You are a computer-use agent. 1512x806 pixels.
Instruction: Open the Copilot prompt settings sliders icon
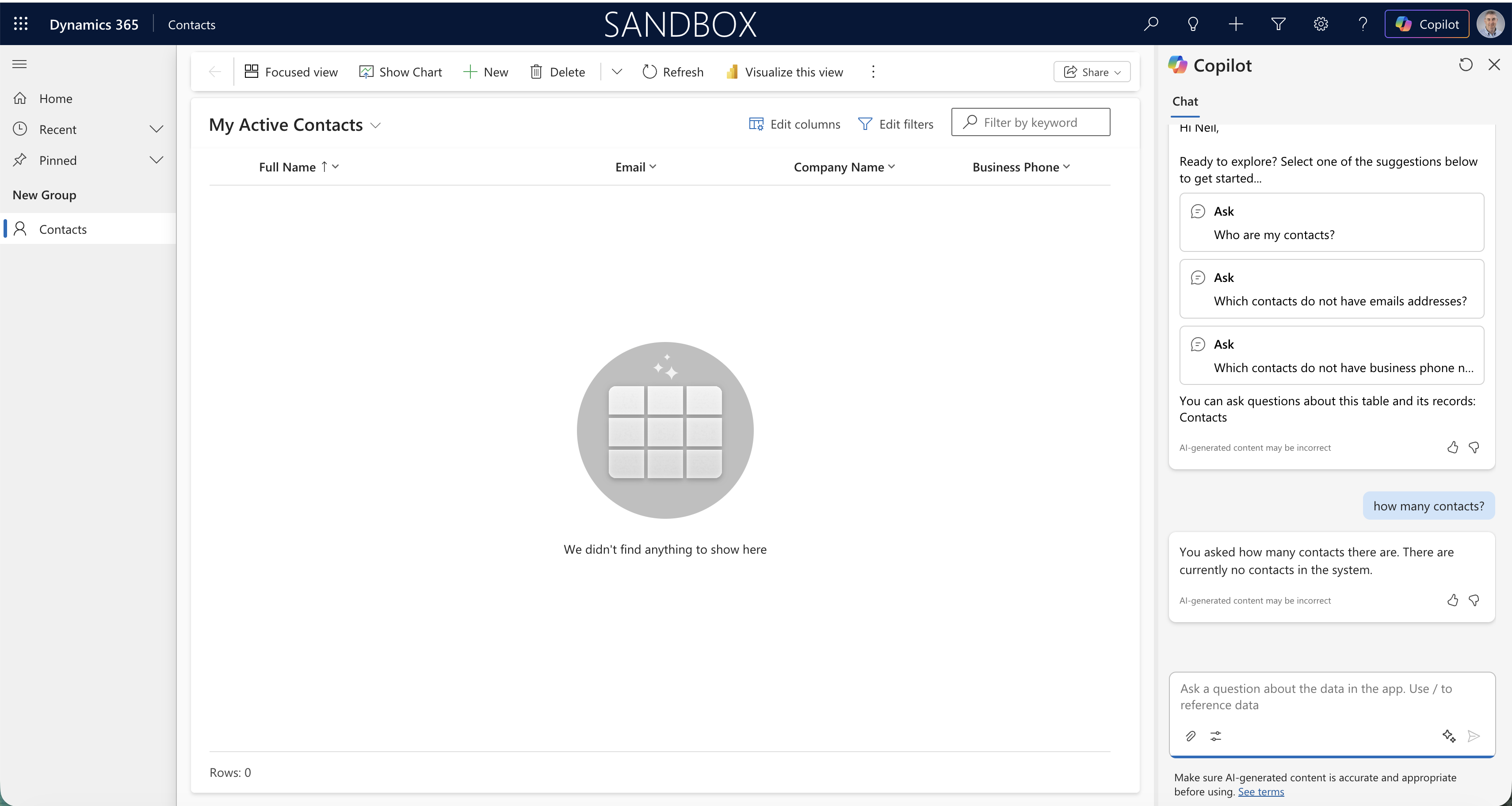coord(1216,736)
